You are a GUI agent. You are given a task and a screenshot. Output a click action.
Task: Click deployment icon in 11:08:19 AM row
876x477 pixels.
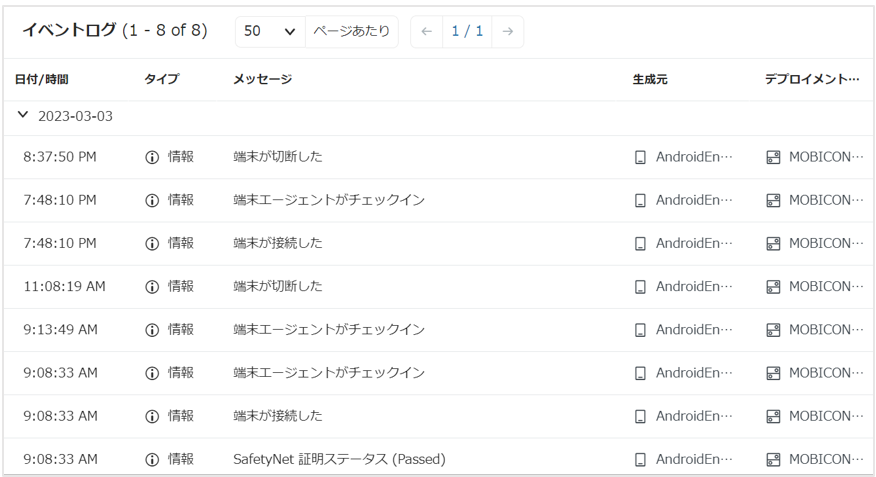[x=773, y=287]
